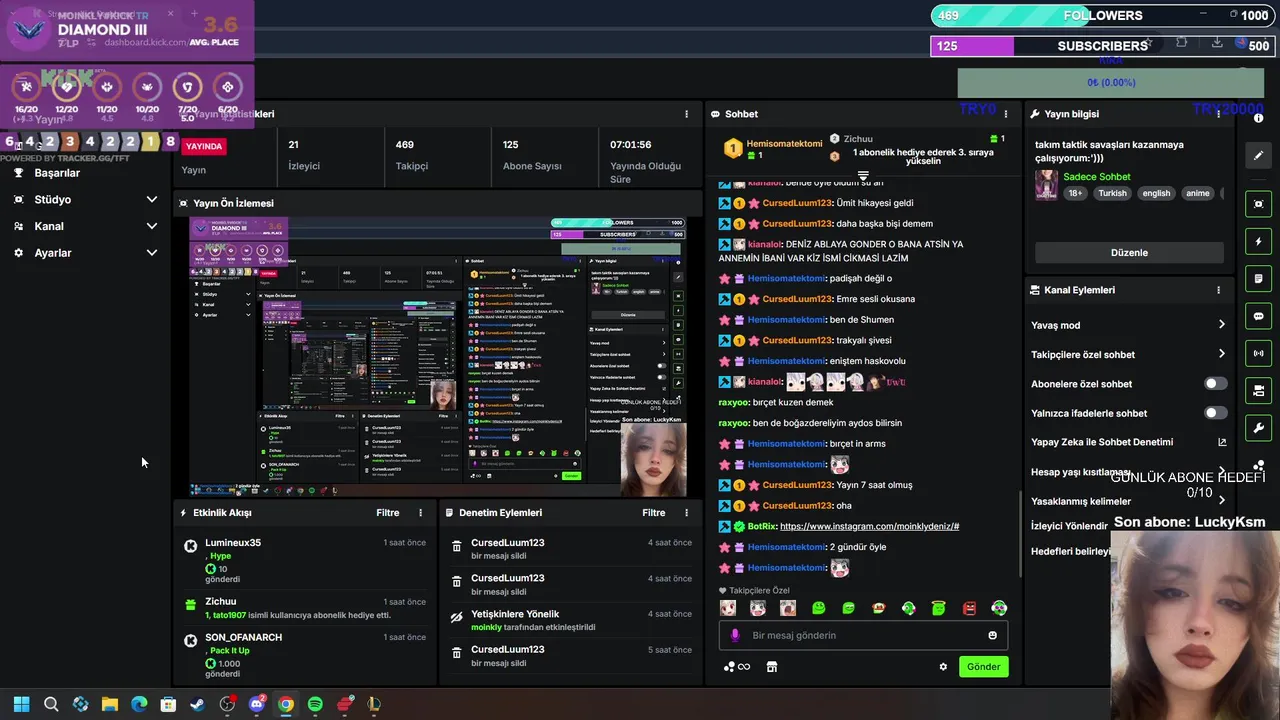Click the english tag chip
This screenshot has width=1280, height=720.
pos(1156,193)
